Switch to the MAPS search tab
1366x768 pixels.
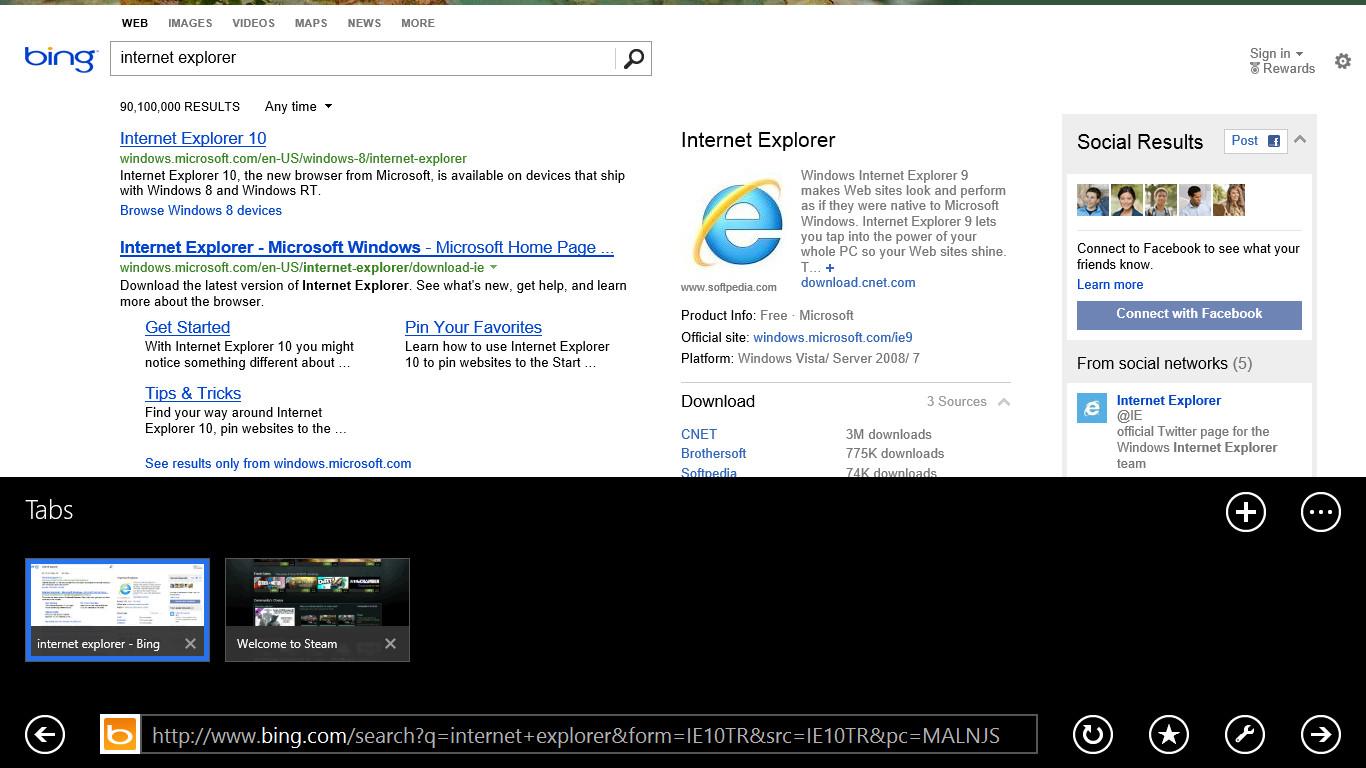click(311, 23)
